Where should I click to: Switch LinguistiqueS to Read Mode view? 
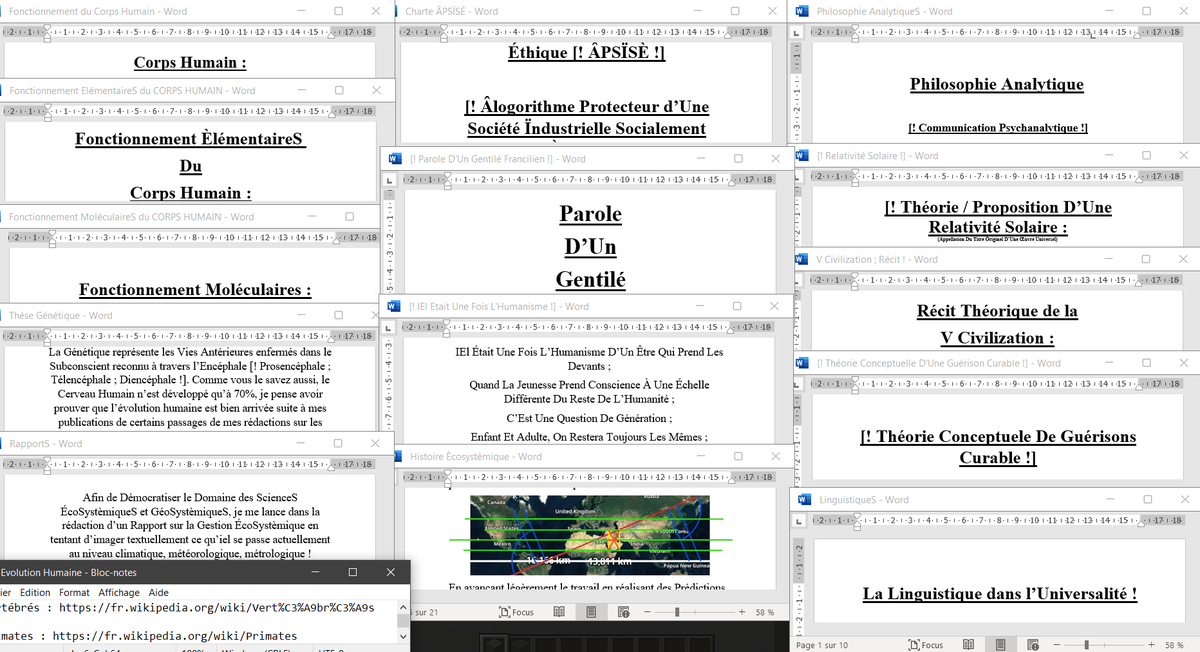point(969,645)
